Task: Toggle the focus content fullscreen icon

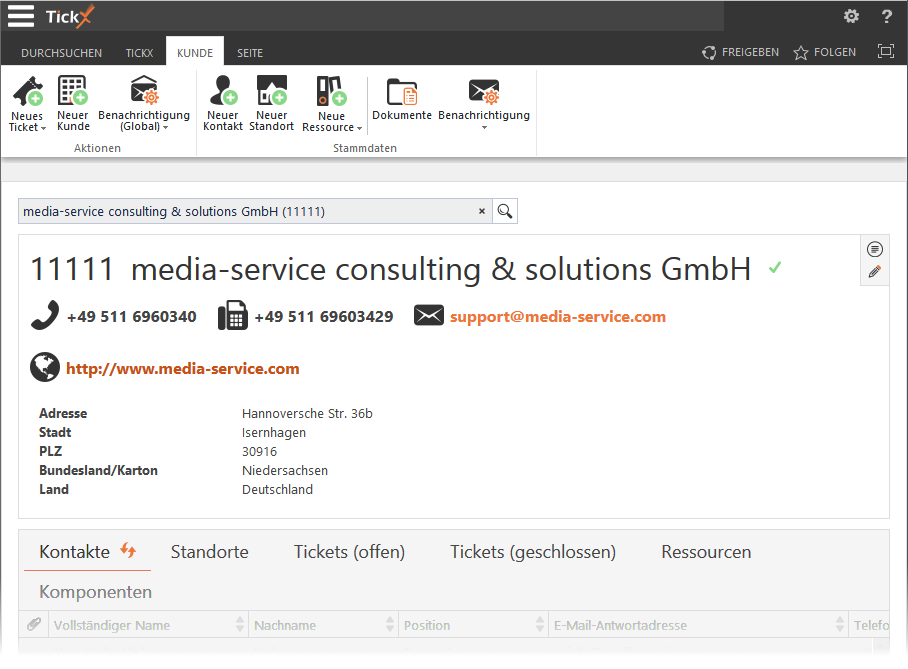Action: pos(885,51)
